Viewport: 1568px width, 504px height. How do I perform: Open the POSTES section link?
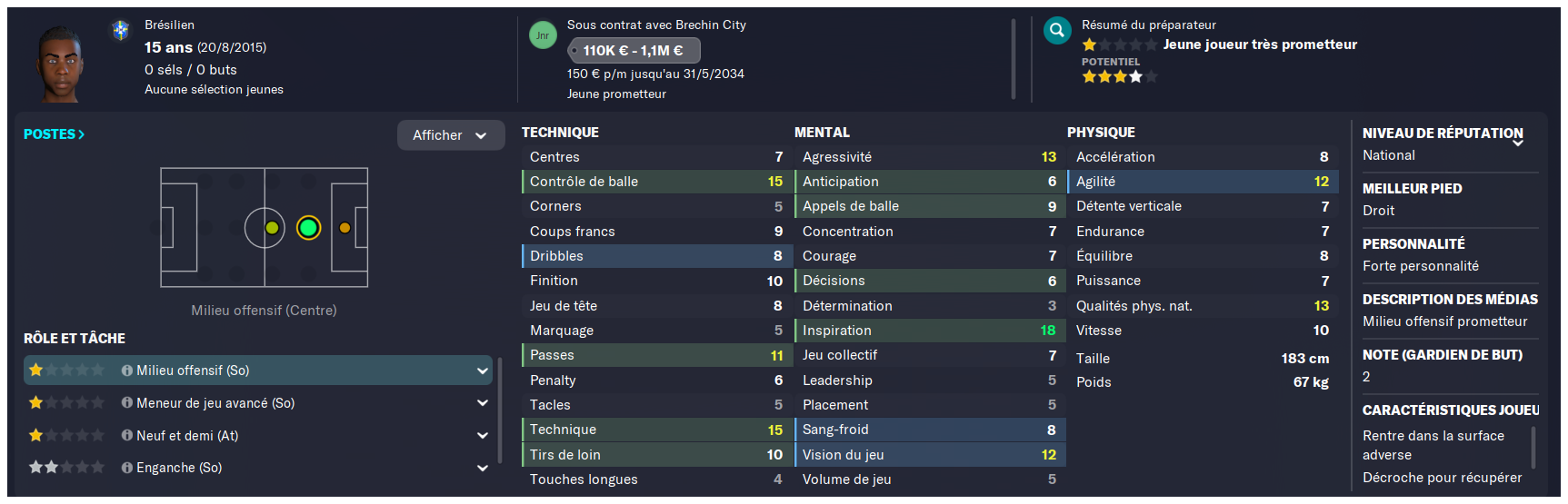pos(54,134)
